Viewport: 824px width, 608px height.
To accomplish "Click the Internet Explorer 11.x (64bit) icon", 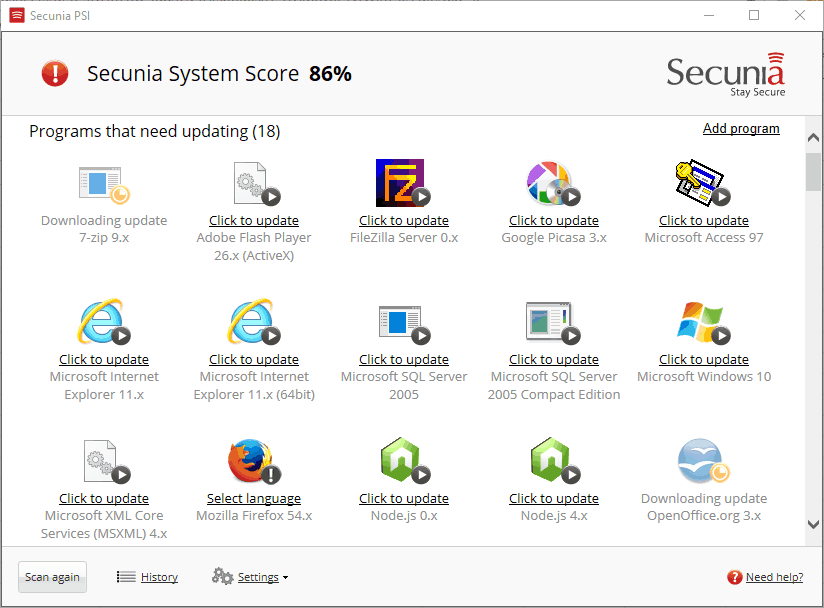I will (x=254, y=322).
